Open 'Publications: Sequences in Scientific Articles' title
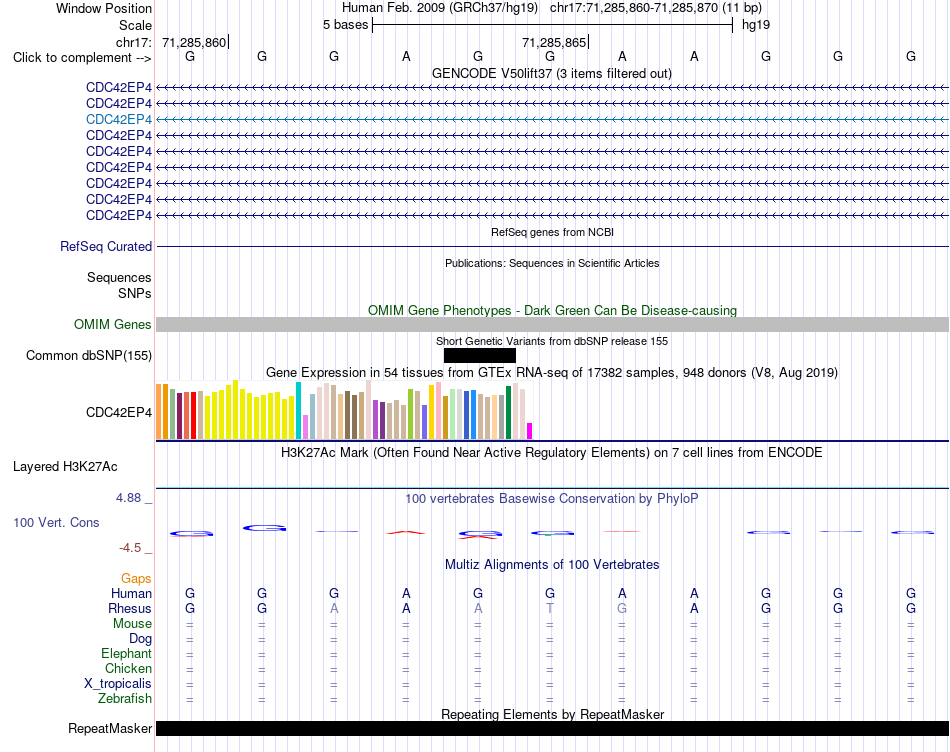This screenshot has height=752, width=950. point(552,263)
